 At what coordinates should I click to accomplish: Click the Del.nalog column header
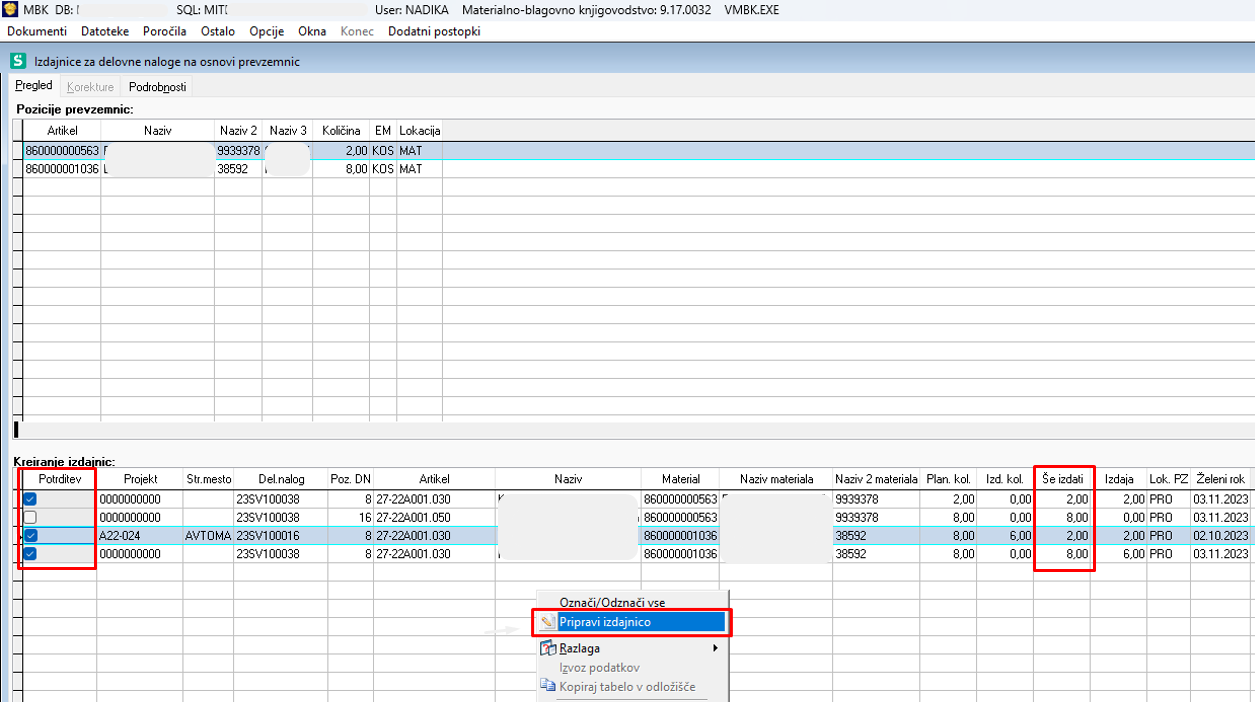[280, 479]
